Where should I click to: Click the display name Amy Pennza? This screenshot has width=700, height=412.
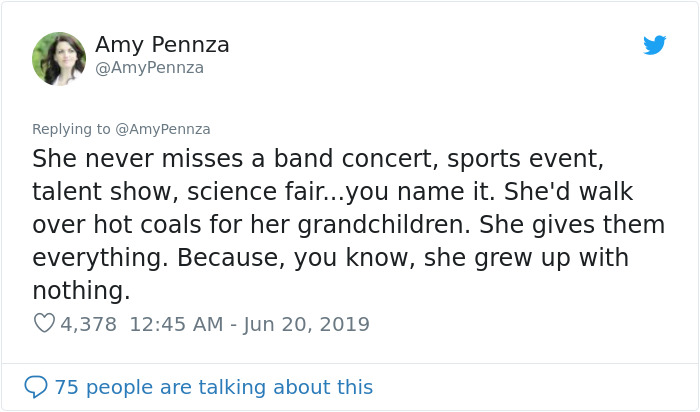click(x=162, y=45)
